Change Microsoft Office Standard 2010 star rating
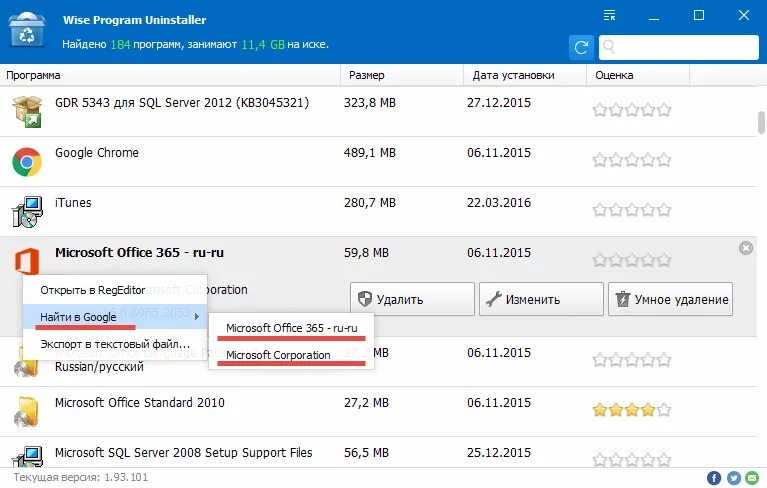767x488 pixels. click(x=632, y=410)
